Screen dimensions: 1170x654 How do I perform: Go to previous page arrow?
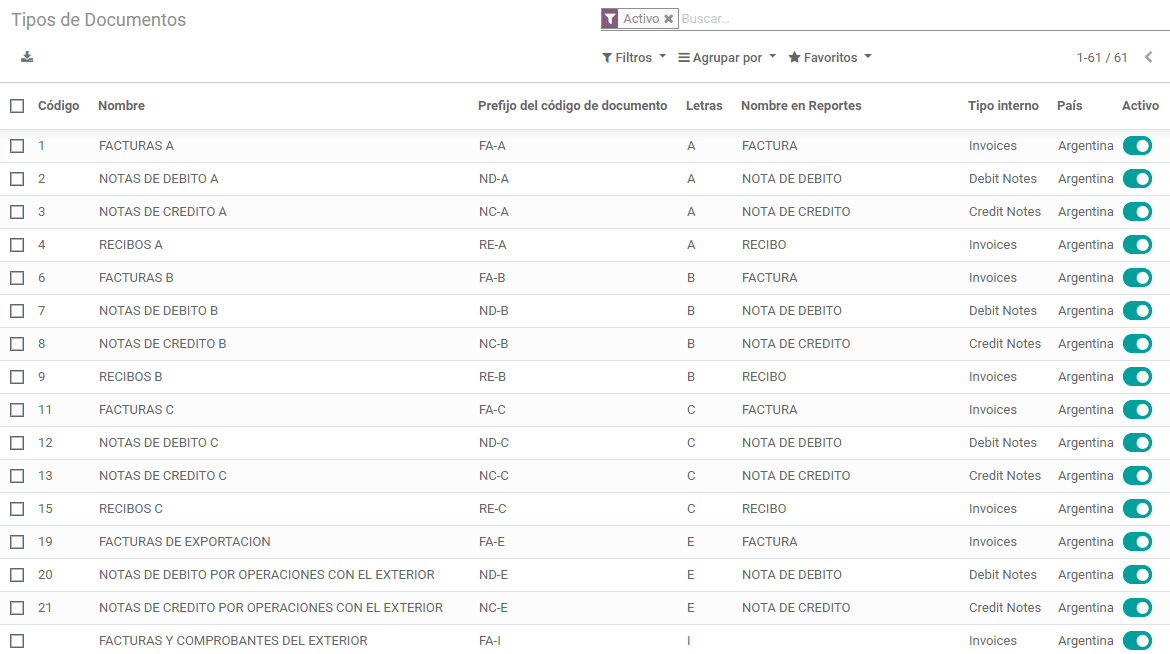click(x=1148, y=58)
